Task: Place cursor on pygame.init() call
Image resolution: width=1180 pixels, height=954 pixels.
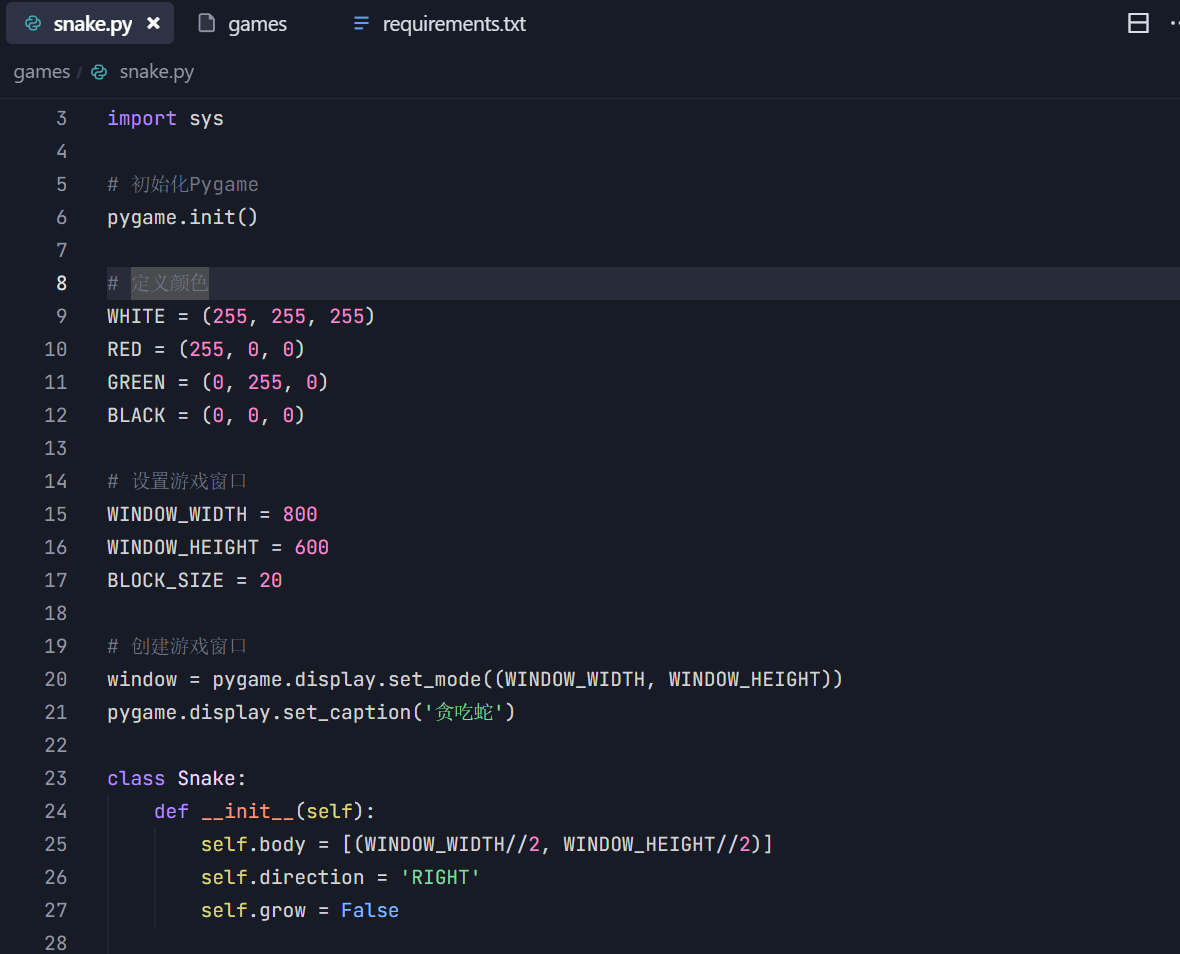Action: click(182, 217)
